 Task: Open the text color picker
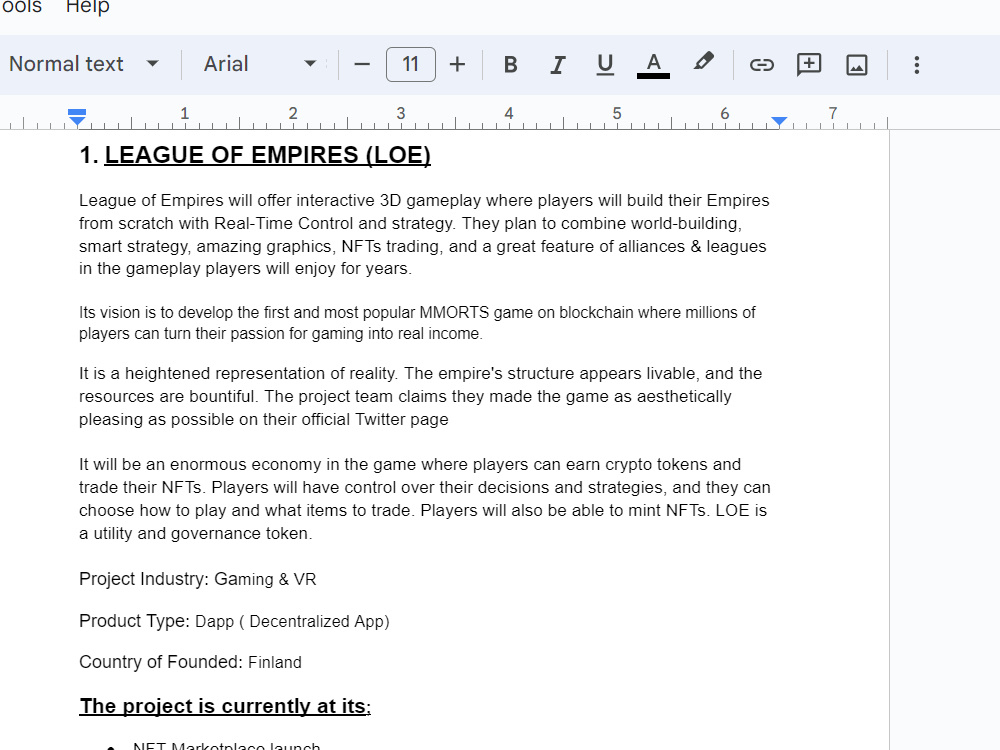click(653, 64)
